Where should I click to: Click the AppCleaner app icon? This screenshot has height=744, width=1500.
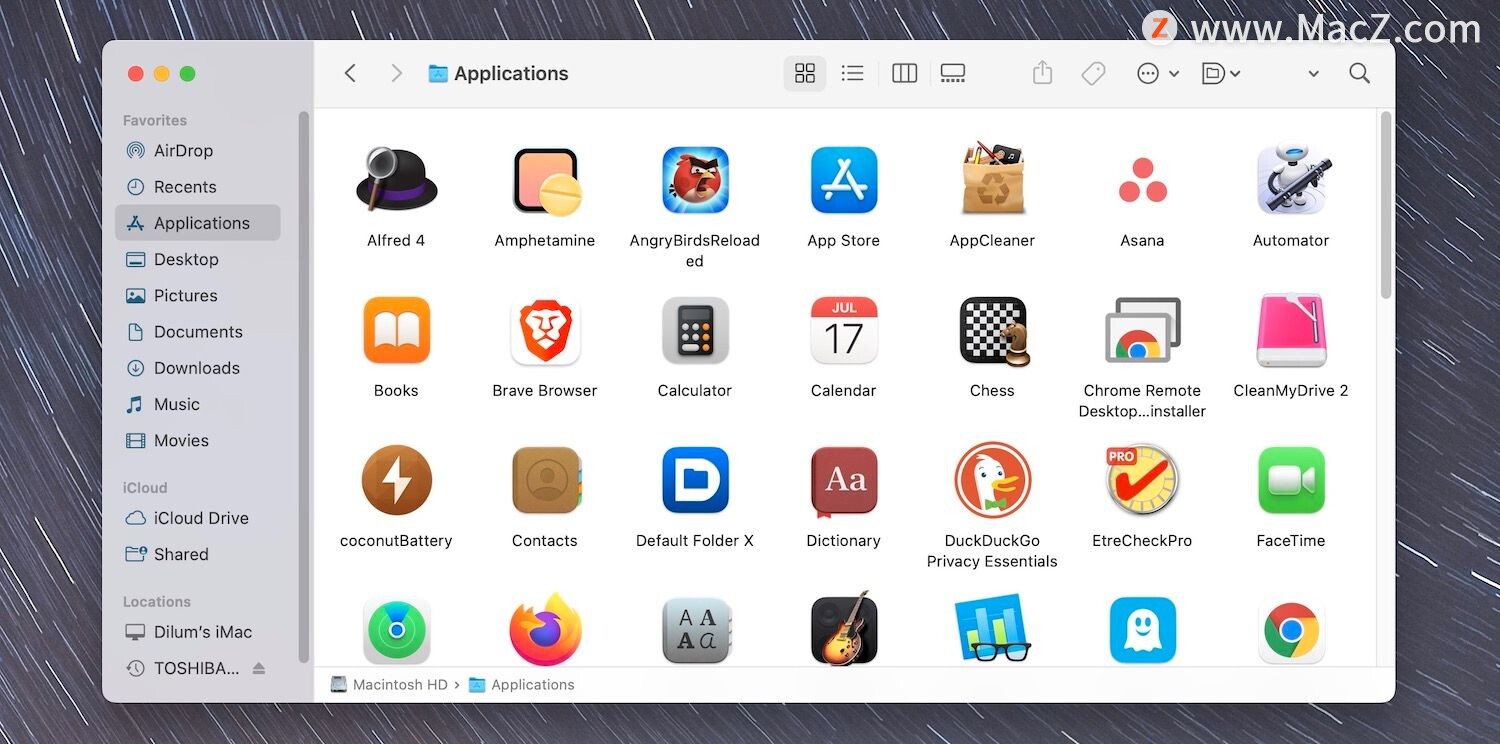[992, 180]
